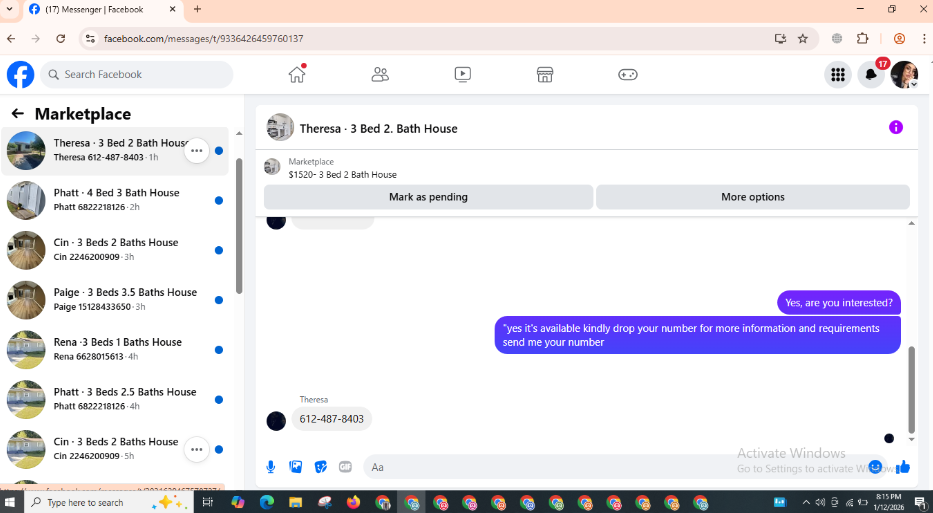Click the voice clip microphone icon
The width and height of the screenshot is (933, 513).
[271, 467]
